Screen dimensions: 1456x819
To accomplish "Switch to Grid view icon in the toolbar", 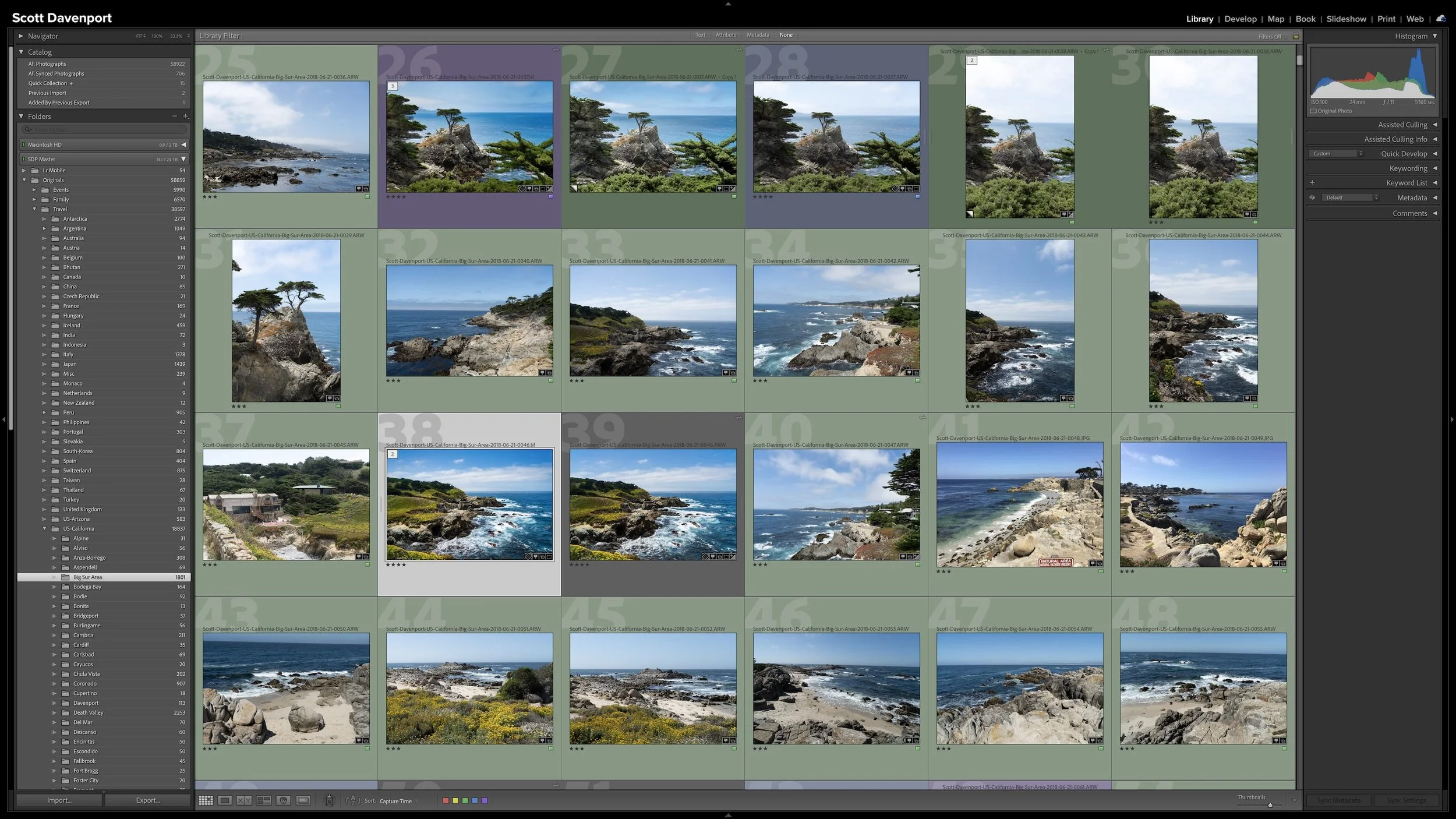I will 206,800.
